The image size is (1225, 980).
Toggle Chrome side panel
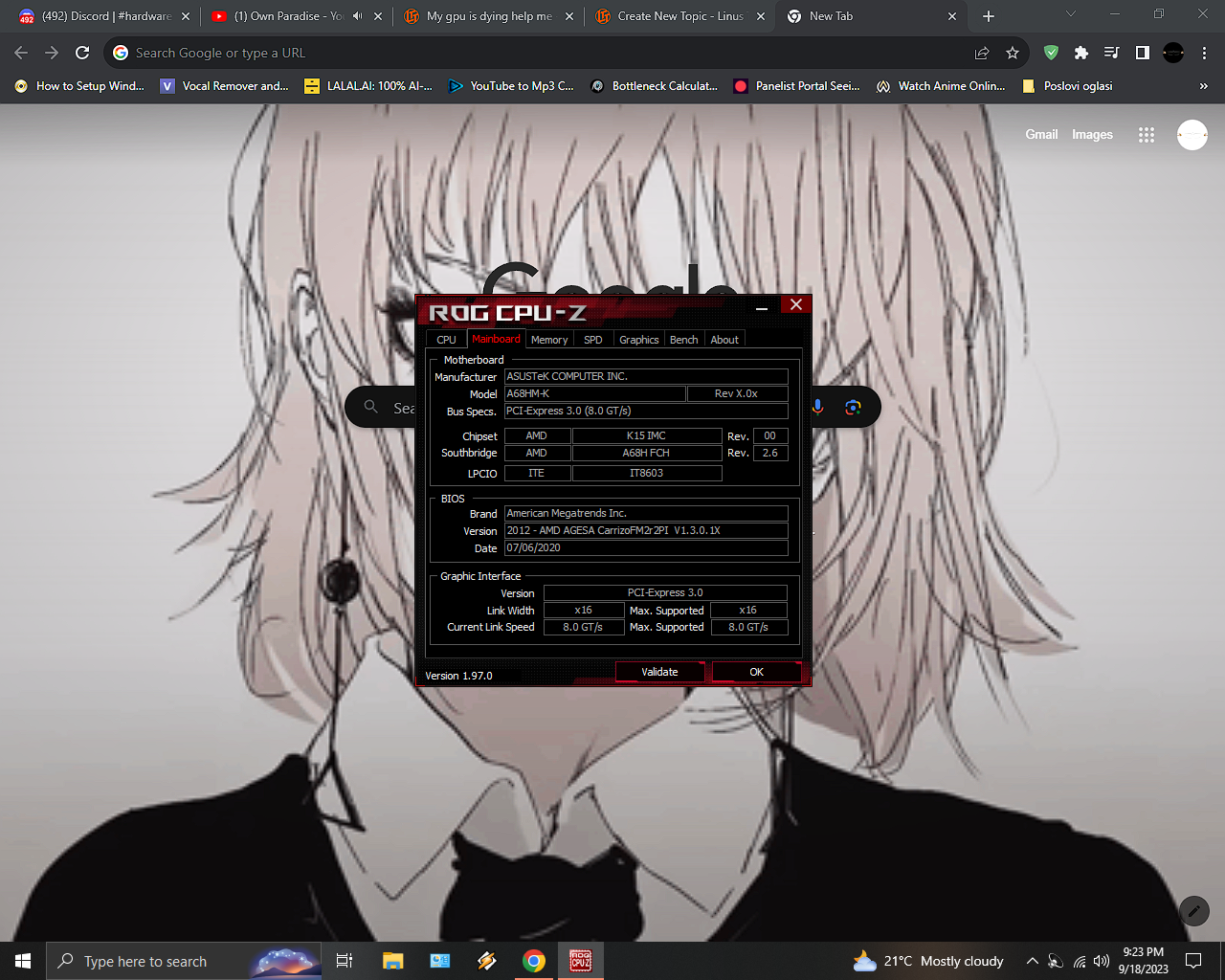coord(1142,53)
